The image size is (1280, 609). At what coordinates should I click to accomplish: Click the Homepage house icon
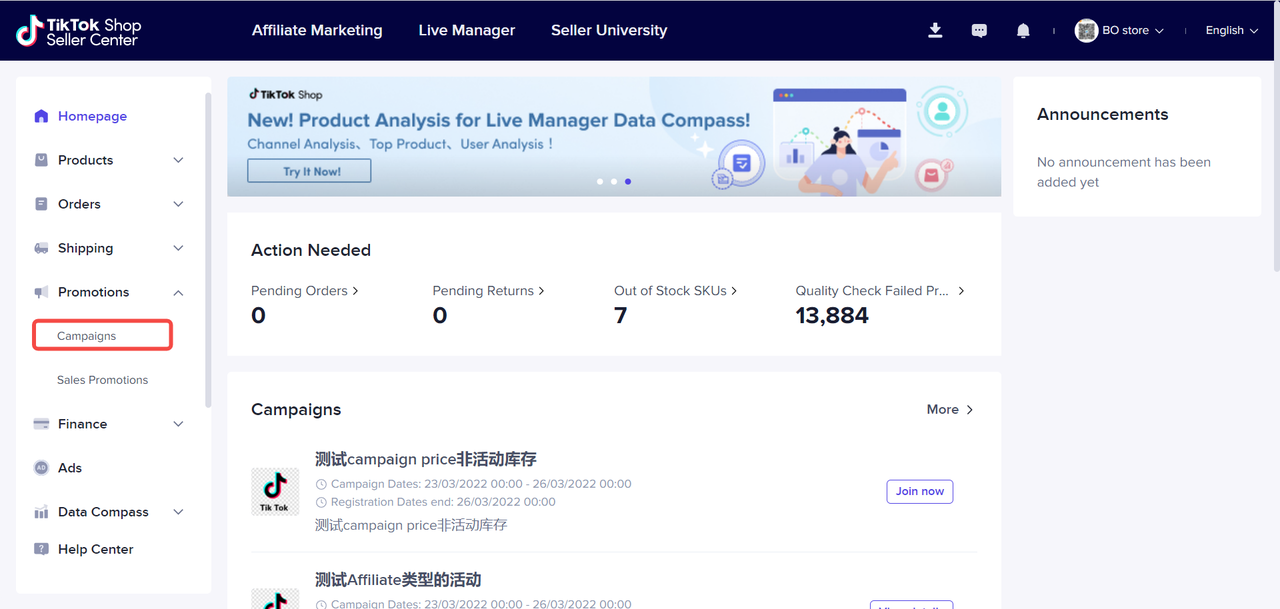41,116
